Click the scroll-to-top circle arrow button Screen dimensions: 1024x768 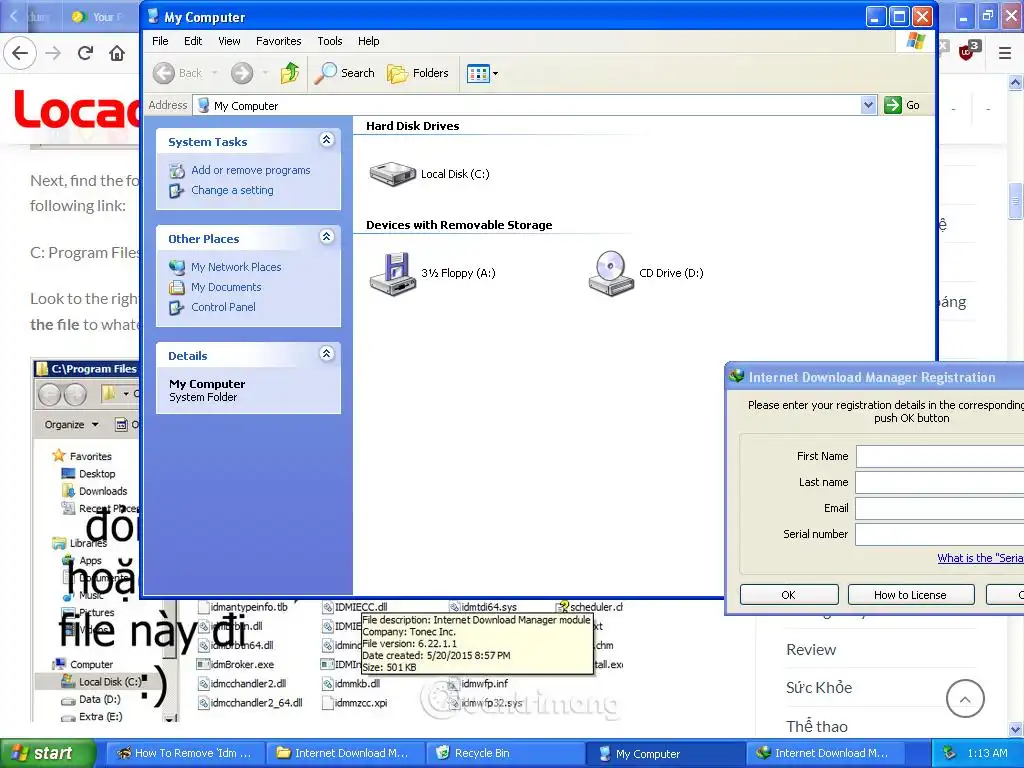point(965,699)
